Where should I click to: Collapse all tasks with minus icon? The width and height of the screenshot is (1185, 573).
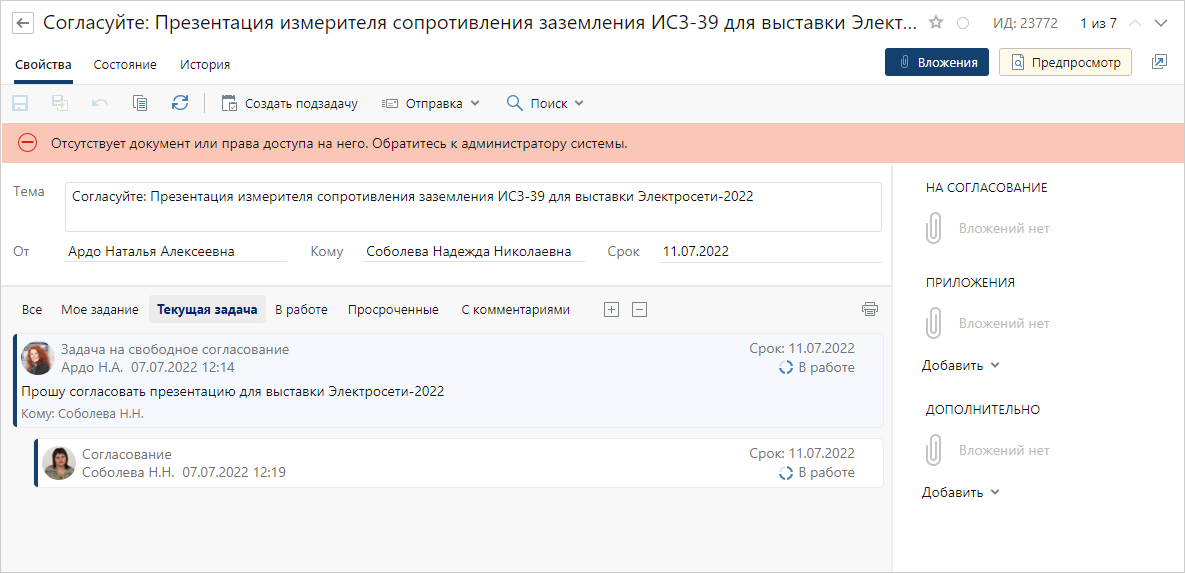(x=640, y=309)
